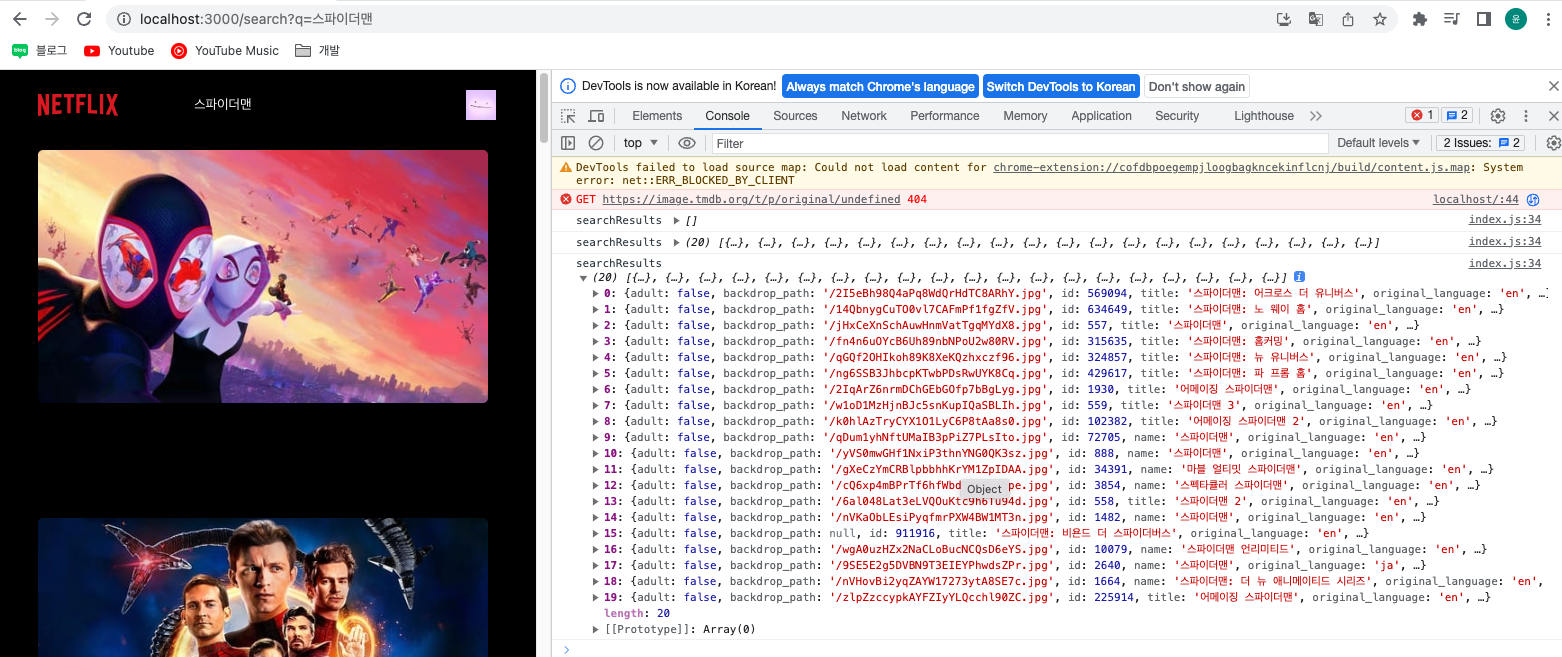This screenshot has height=657, width=1562.
Task: Click the No Way Home movie poster
Action: point(263,587)
